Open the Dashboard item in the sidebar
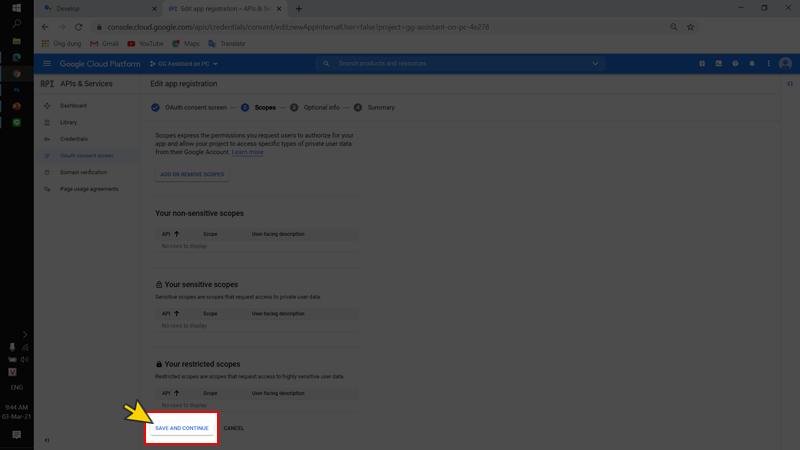This screenshot has width=800, height=450. point(73,105)
